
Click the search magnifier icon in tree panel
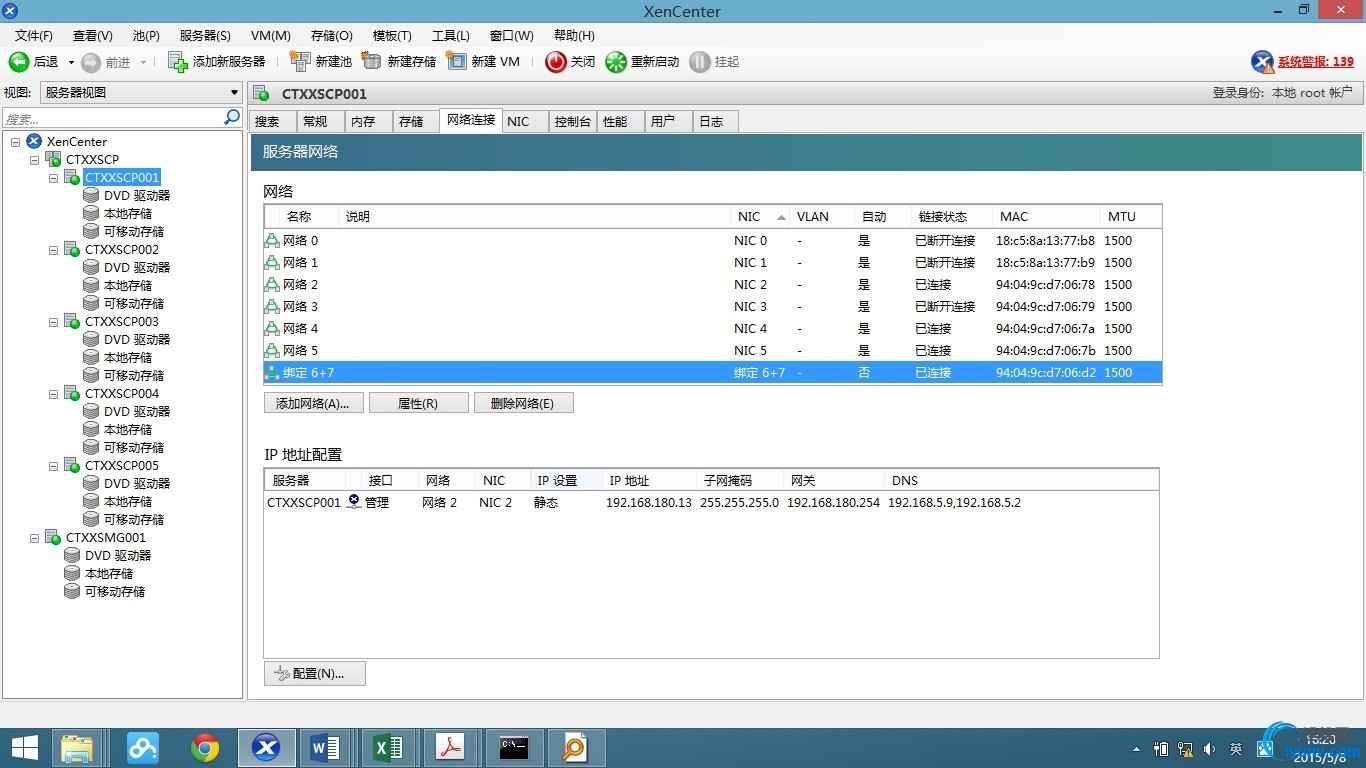pos(232,118)
